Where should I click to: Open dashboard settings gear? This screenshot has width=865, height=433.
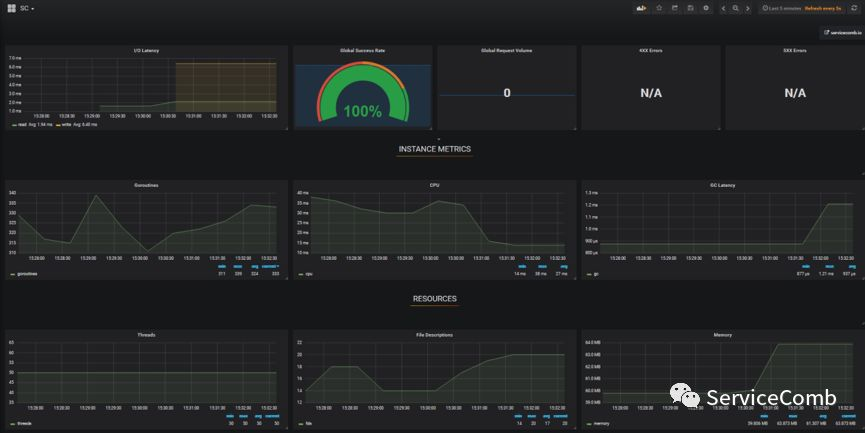pyautogui.click(x=706, y=8)
